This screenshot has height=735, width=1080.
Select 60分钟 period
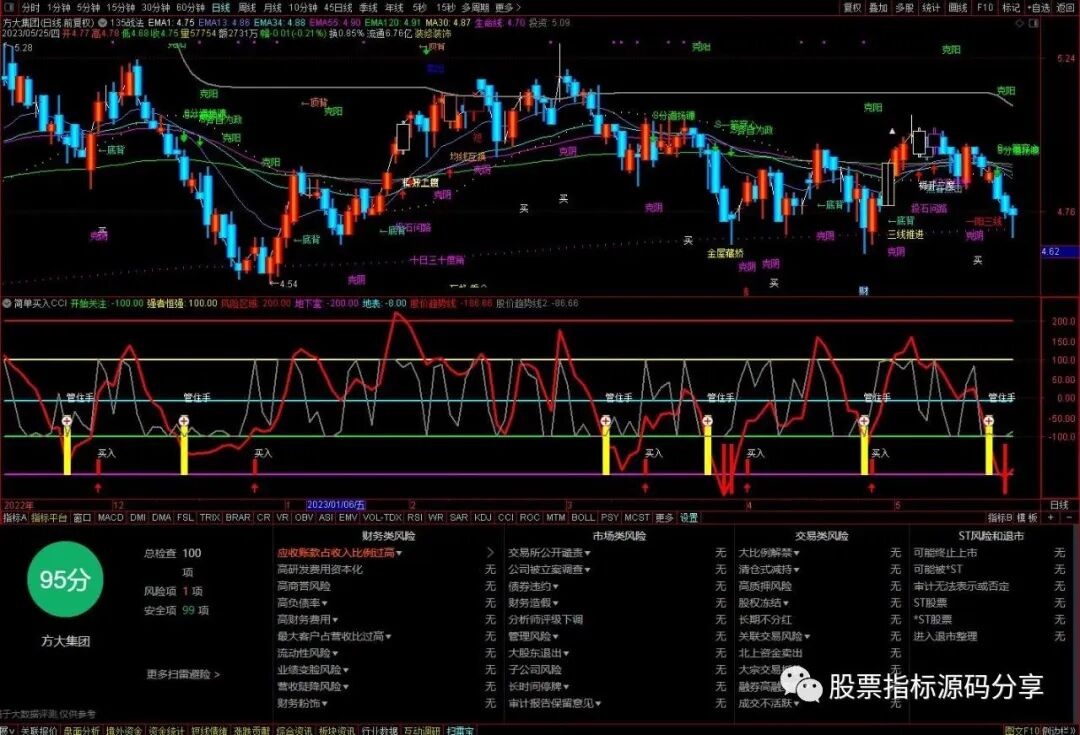pyautogui.click(x=191, y=8)
